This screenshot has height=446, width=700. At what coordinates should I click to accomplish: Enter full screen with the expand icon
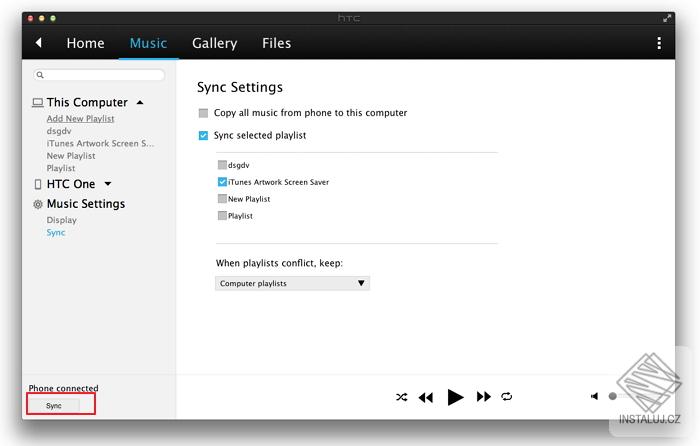point(667,18)
